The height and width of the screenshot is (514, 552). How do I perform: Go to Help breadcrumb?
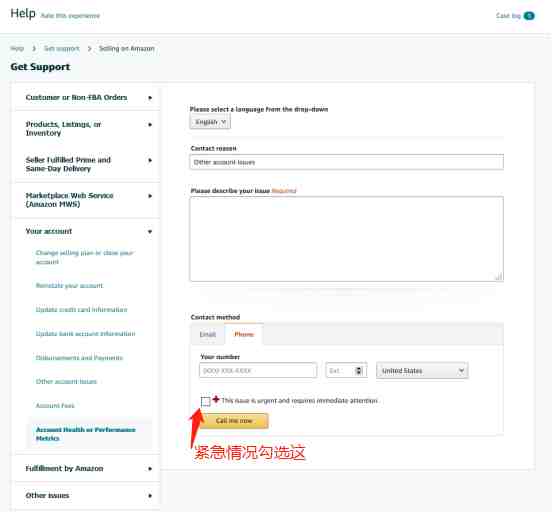click(x=17, y=49)
